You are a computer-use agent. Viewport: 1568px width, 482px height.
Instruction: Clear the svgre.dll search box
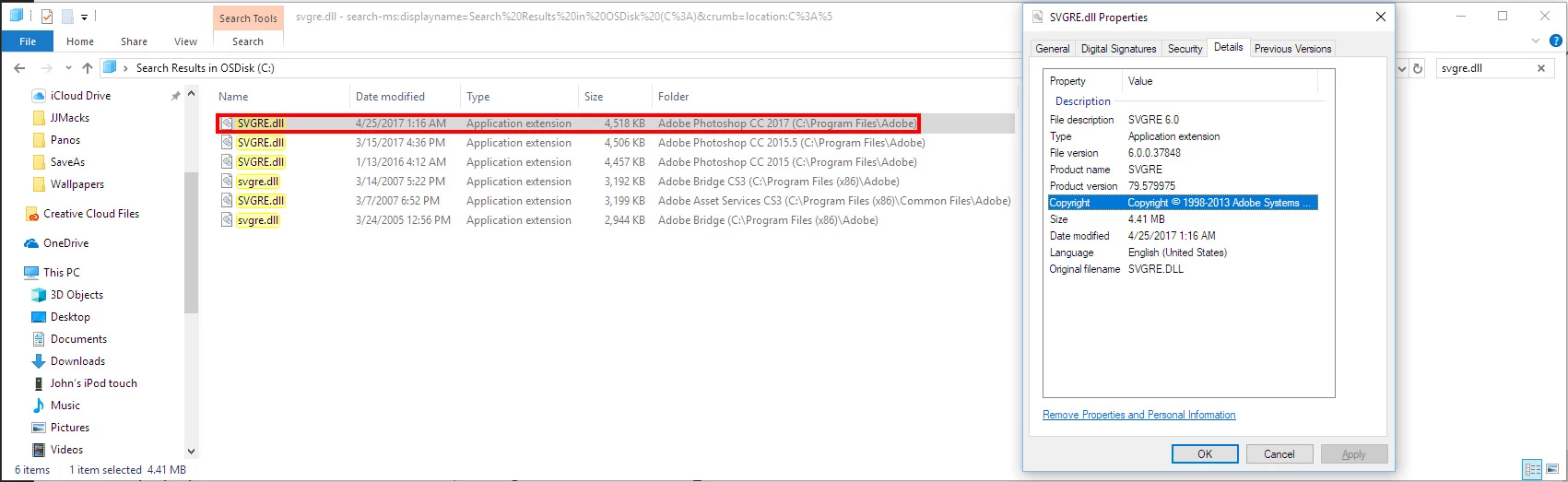tap(1540, 68)
